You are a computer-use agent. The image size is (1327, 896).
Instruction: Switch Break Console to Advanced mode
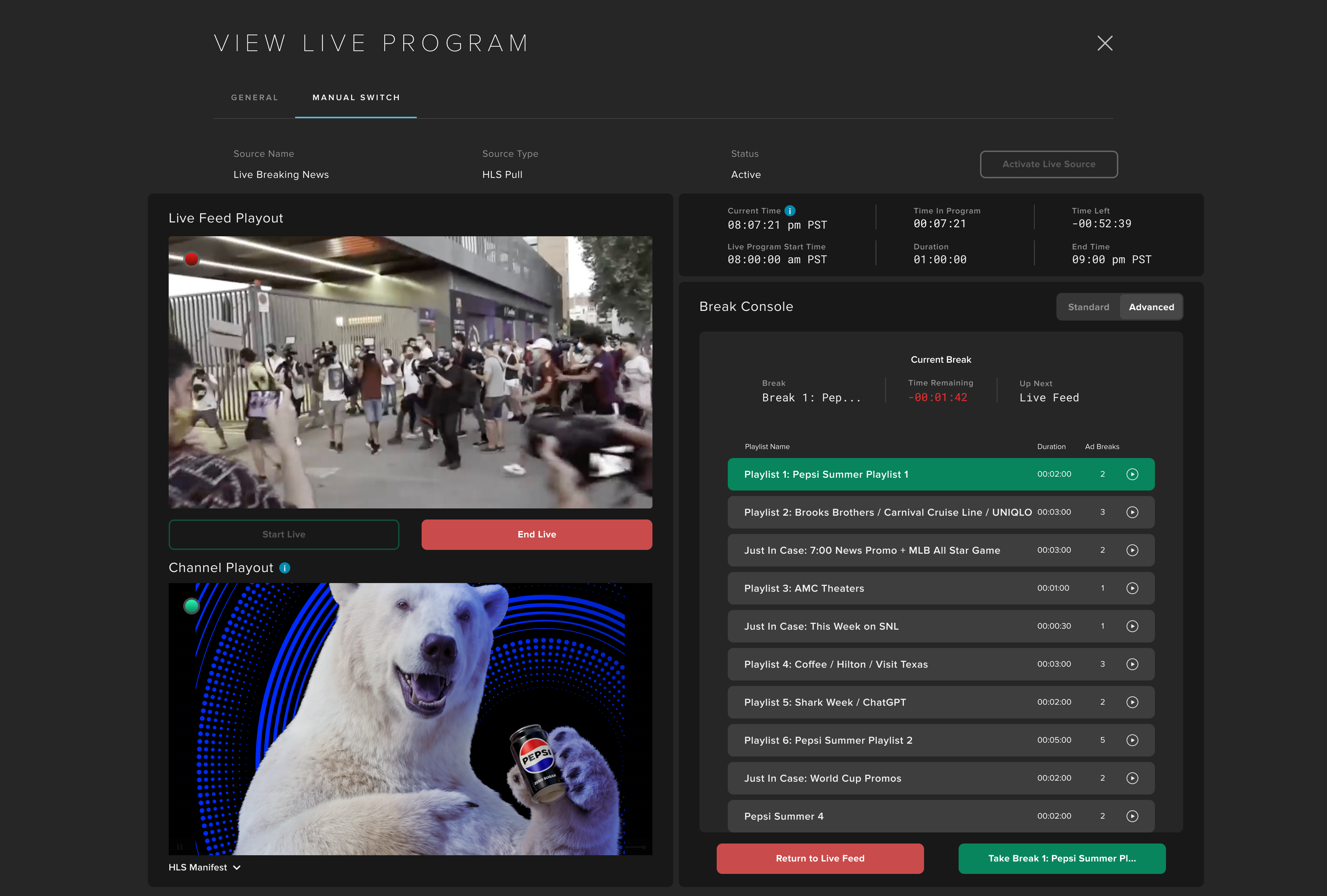[x=1151, y=307]
